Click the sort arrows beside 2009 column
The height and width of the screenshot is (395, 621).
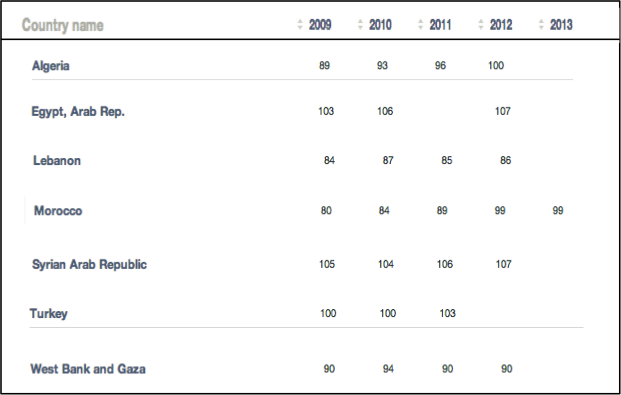point(300,25)
